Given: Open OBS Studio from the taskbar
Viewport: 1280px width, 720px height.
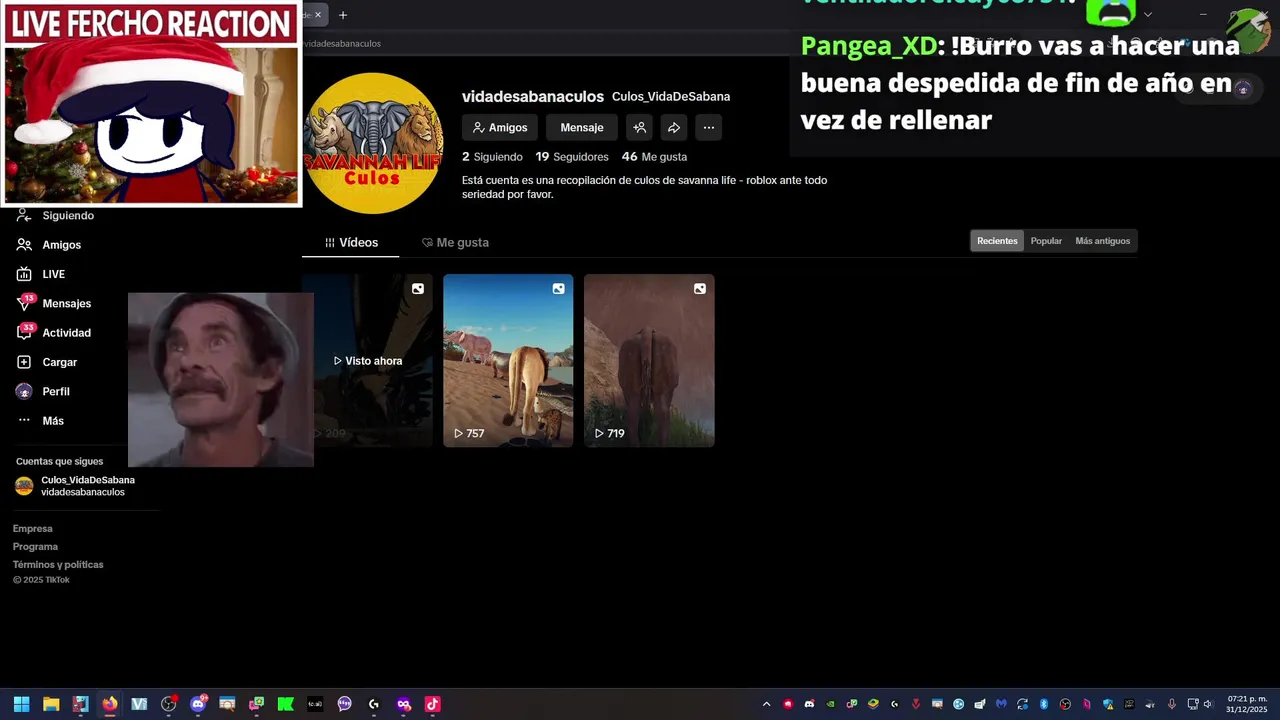Looking at the screenshot, I should [x=169, y=704].
